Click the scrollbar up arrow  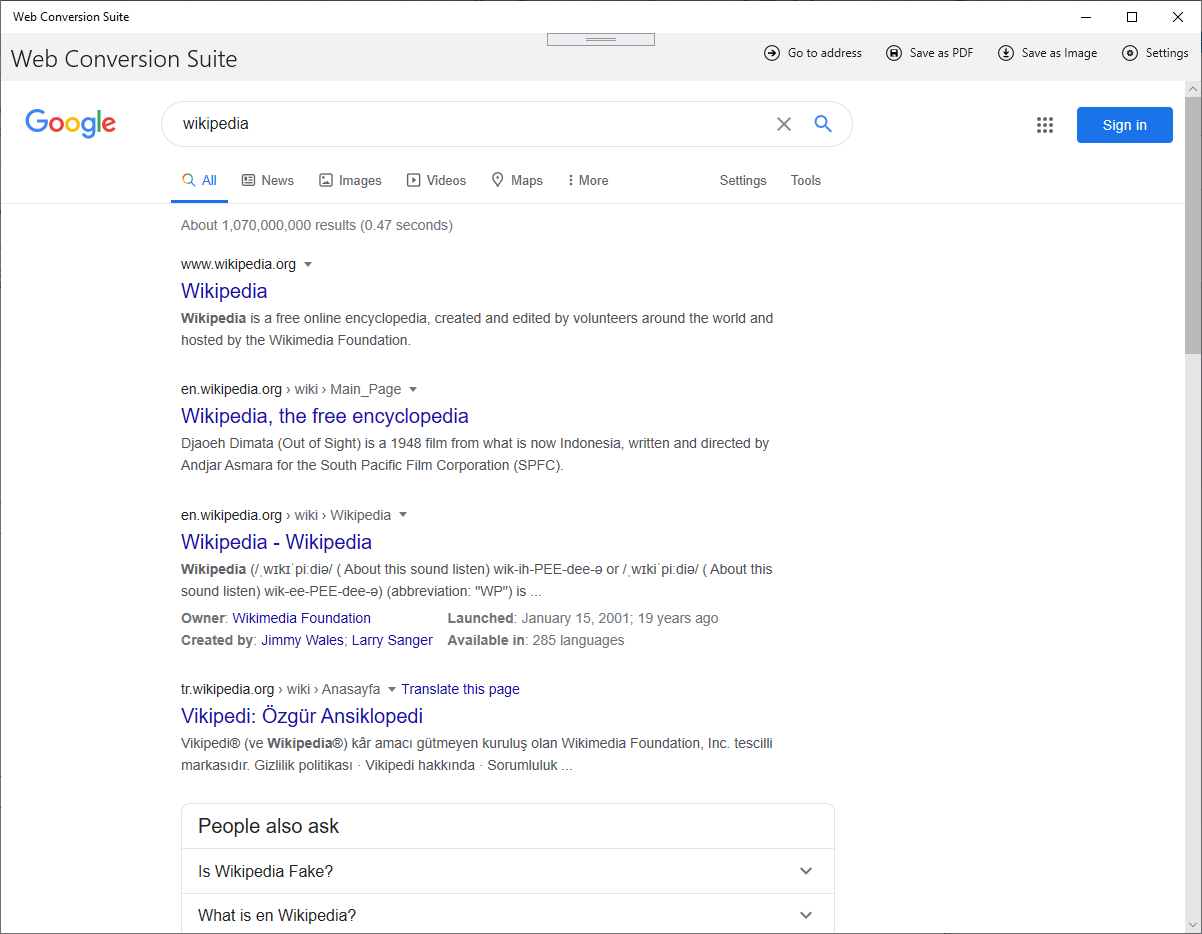(x=1193, y=89)
